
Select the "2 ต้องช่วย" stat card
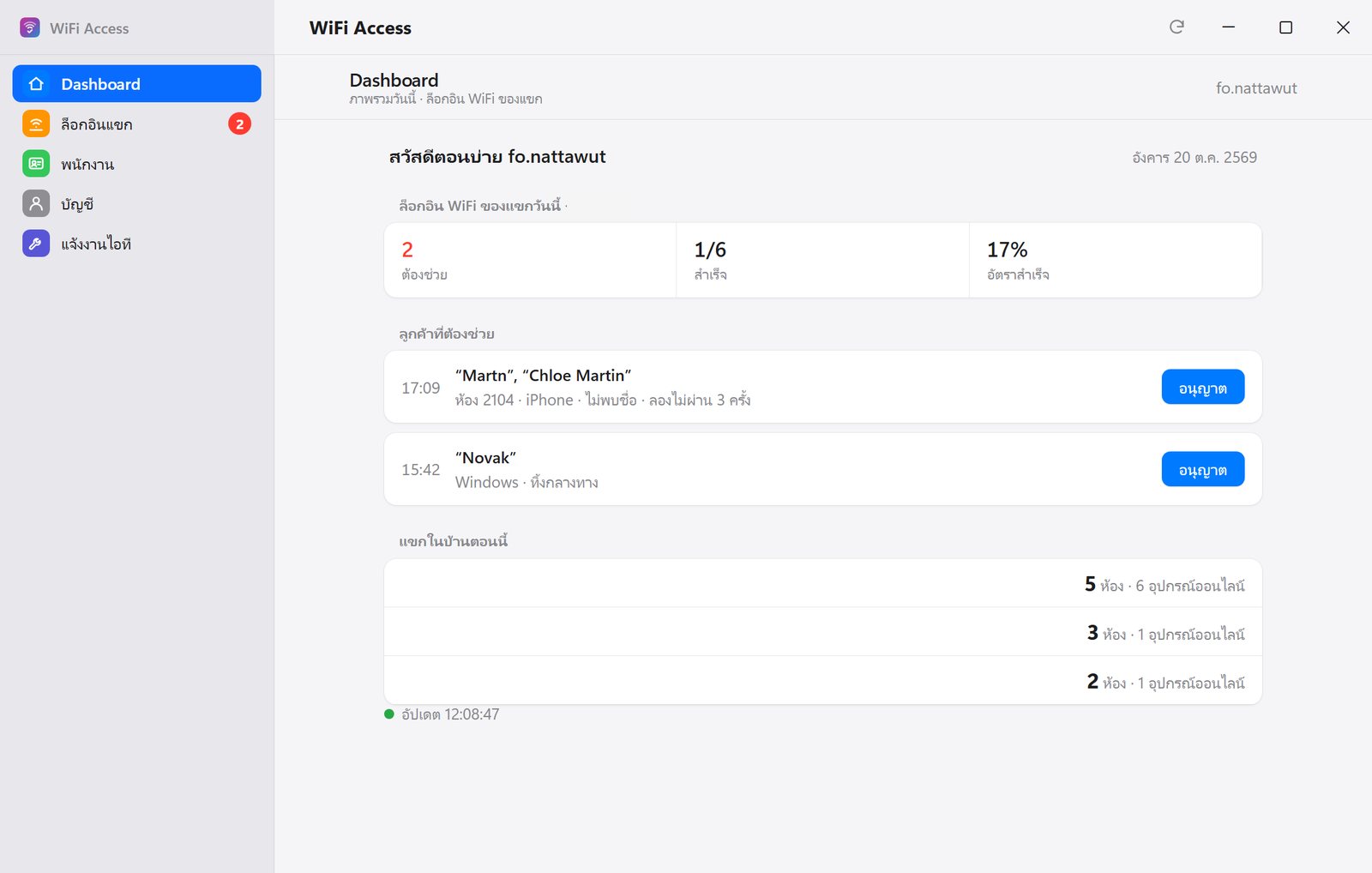530,261
